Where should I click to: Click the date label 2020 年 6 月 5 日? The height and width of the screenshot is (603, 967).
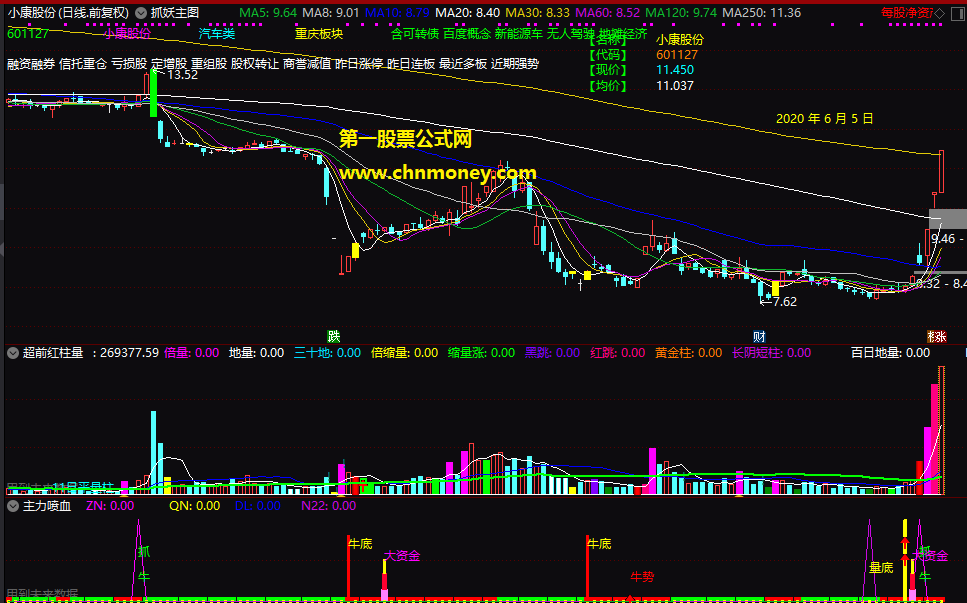(825, 119)
